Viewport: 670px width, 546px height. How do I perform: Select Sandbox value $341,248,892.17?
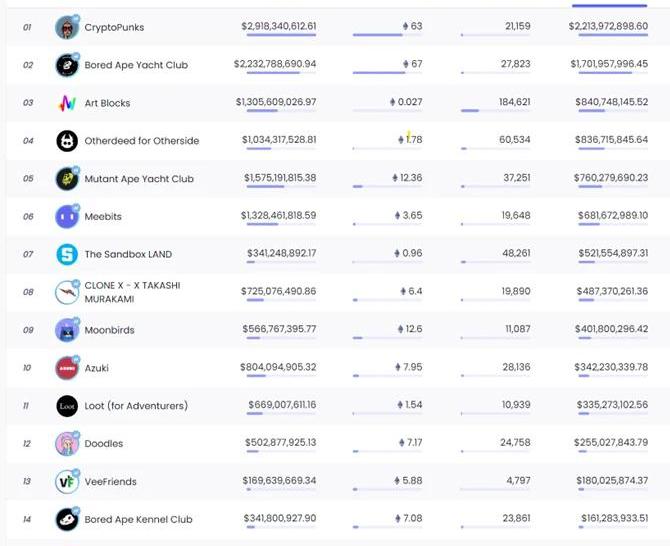point(282,253)
